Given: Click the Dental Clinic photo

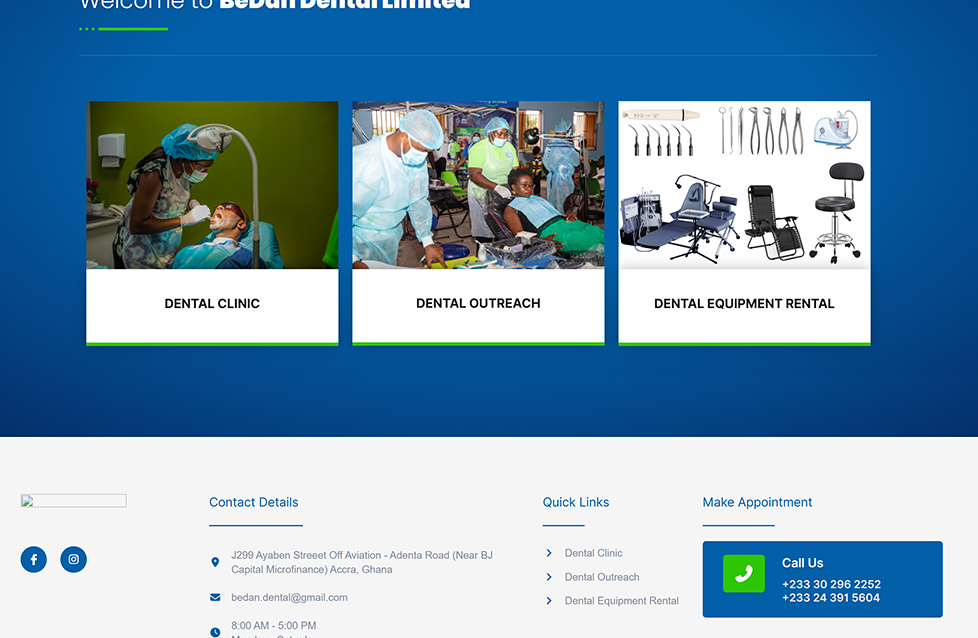Looking at the screenshot, I should (212, 185).
